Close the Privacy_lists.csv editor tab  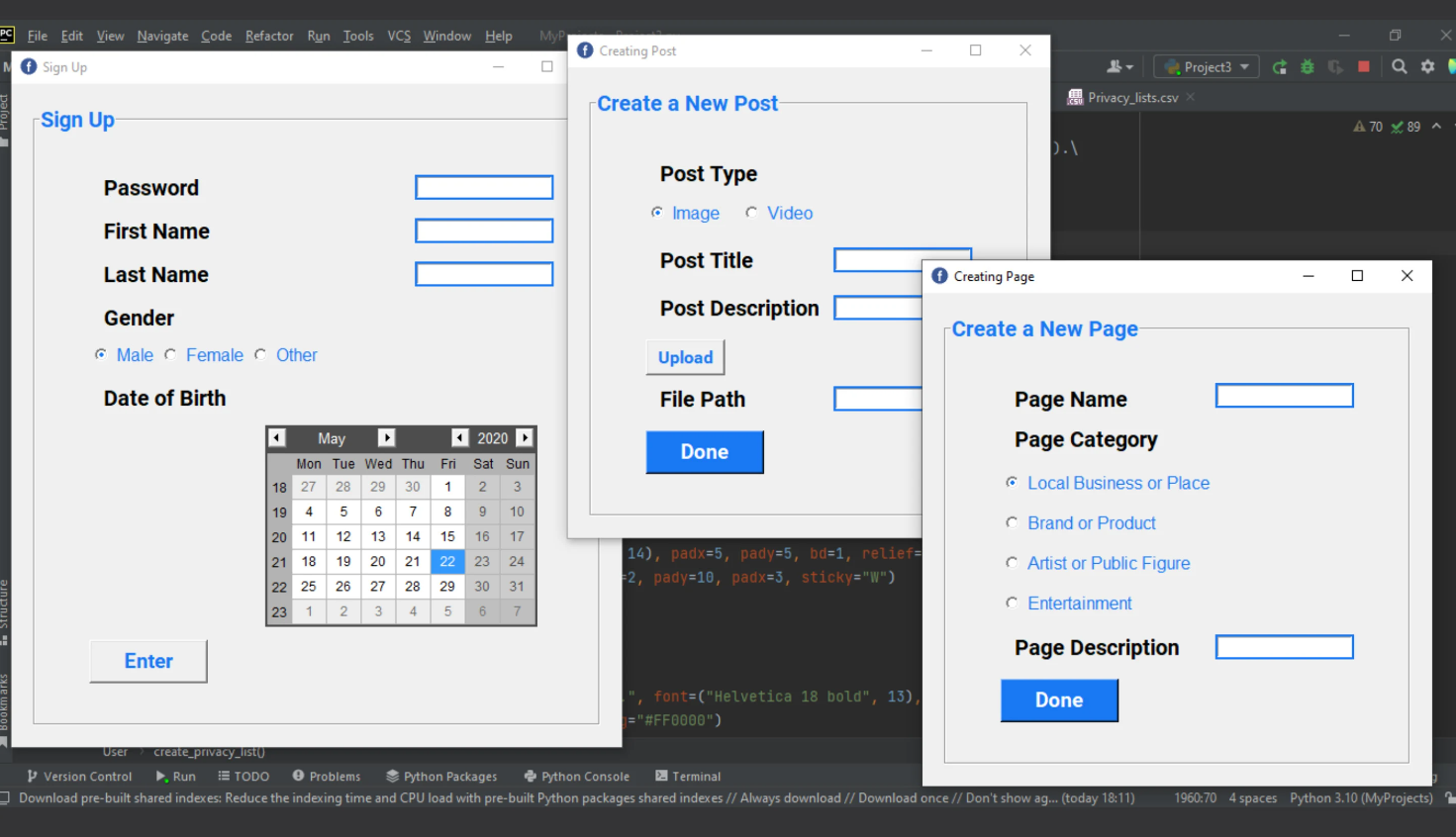(x=1191, y=97)
